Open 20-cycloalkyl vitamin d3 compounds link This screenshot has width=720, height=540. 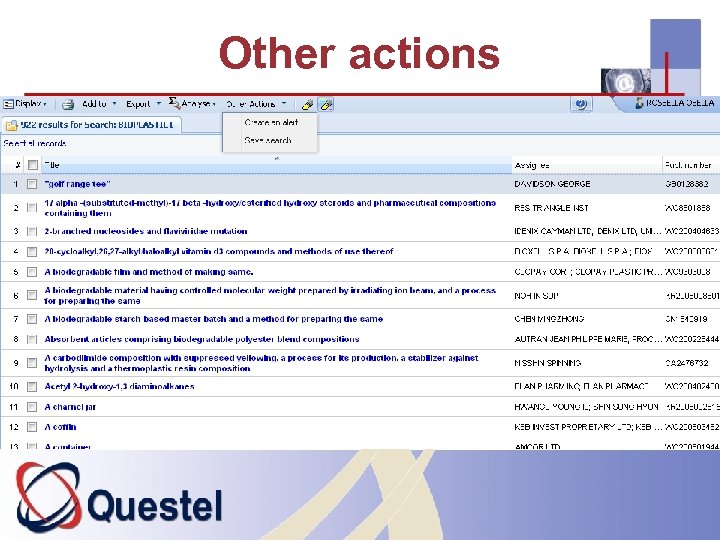pos(219,252)
